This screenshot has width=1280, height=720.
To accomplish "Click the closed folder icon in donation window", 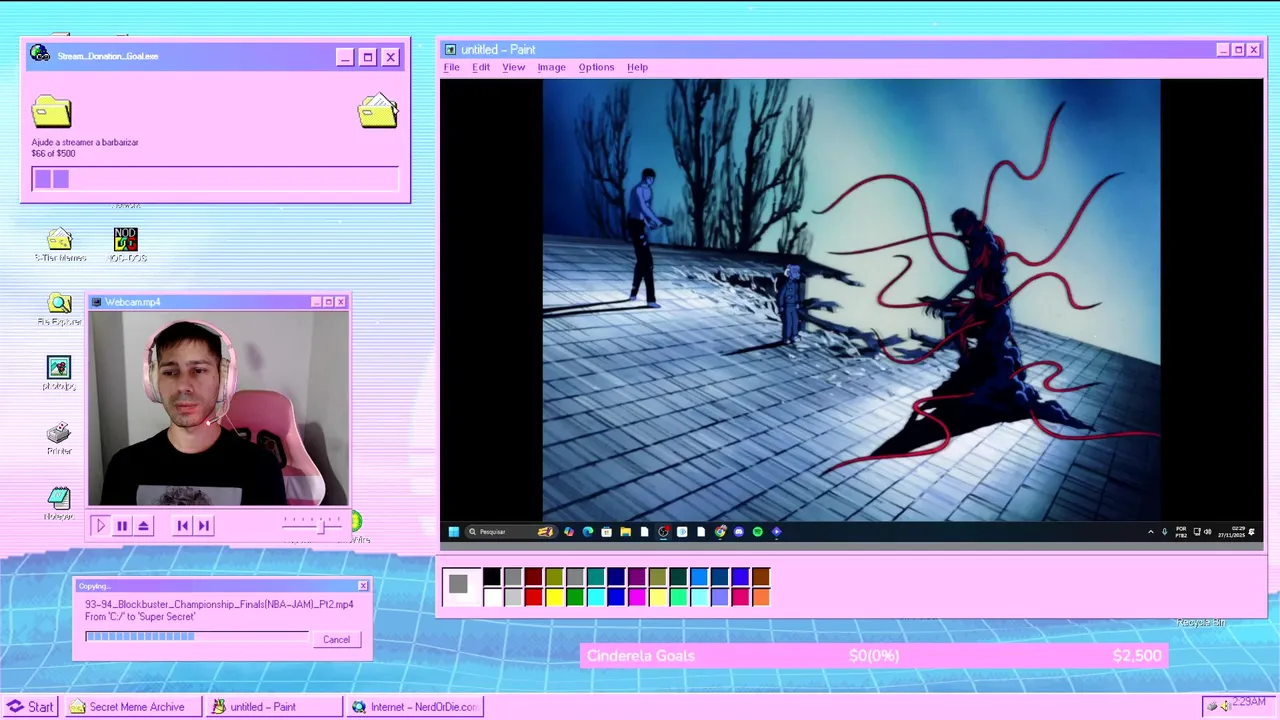I will click(x=51, y=111).
